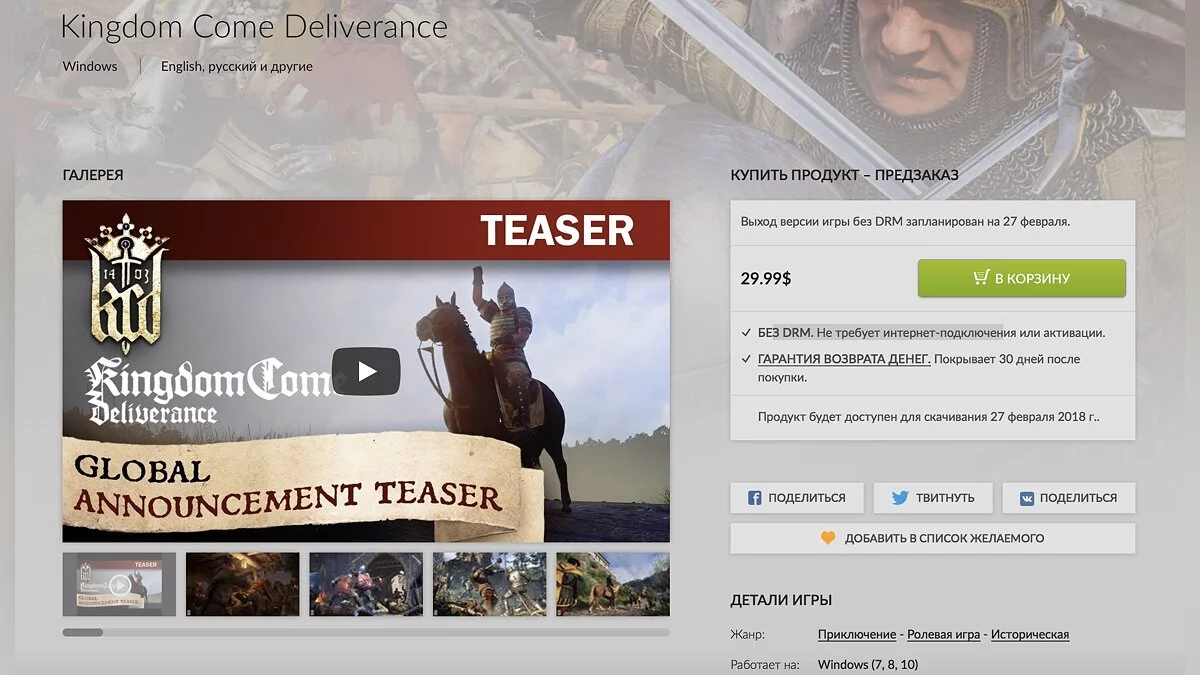Select the teaser video thumbnail in gallery
The image size is (1200, 675).
(119, 584)
